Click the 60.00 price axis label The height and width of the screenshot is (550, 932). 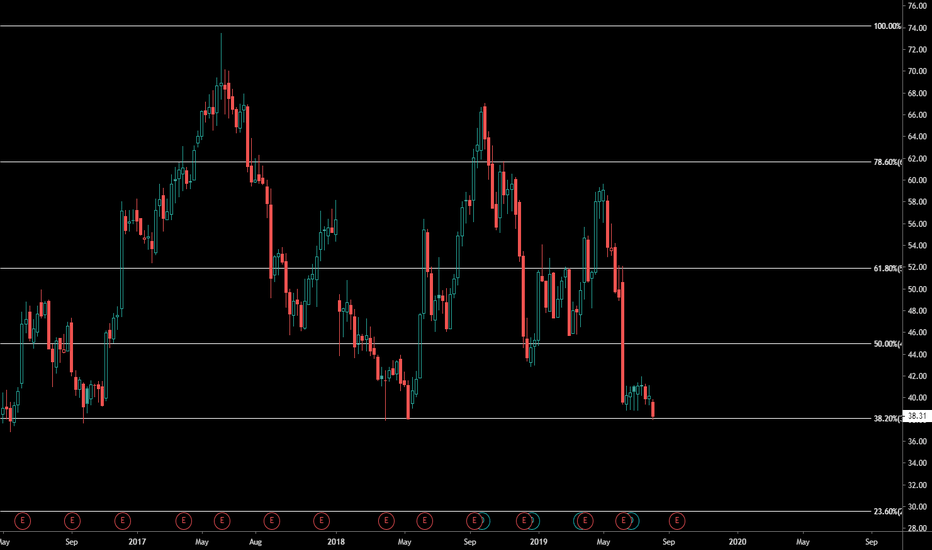917,180
